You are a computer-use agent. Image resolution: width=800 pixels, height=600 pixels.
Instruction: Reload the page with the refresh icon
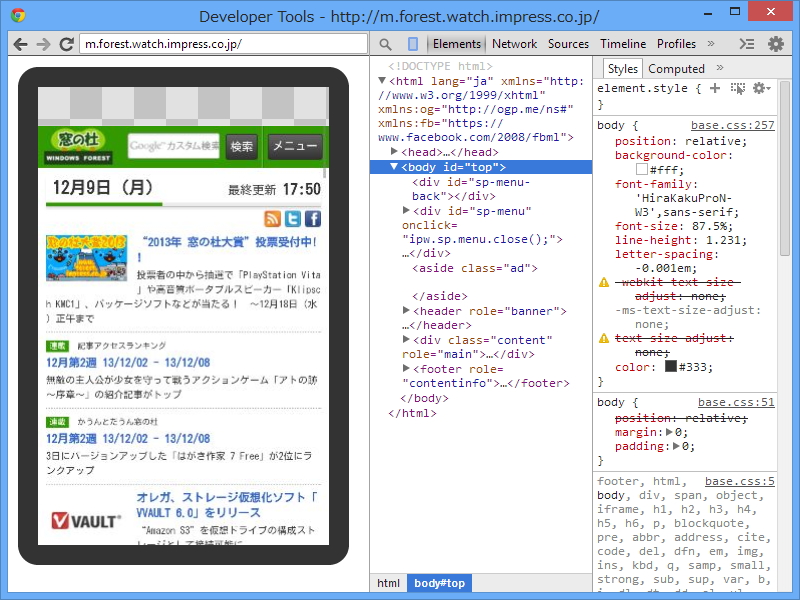(x=67, y=44)
